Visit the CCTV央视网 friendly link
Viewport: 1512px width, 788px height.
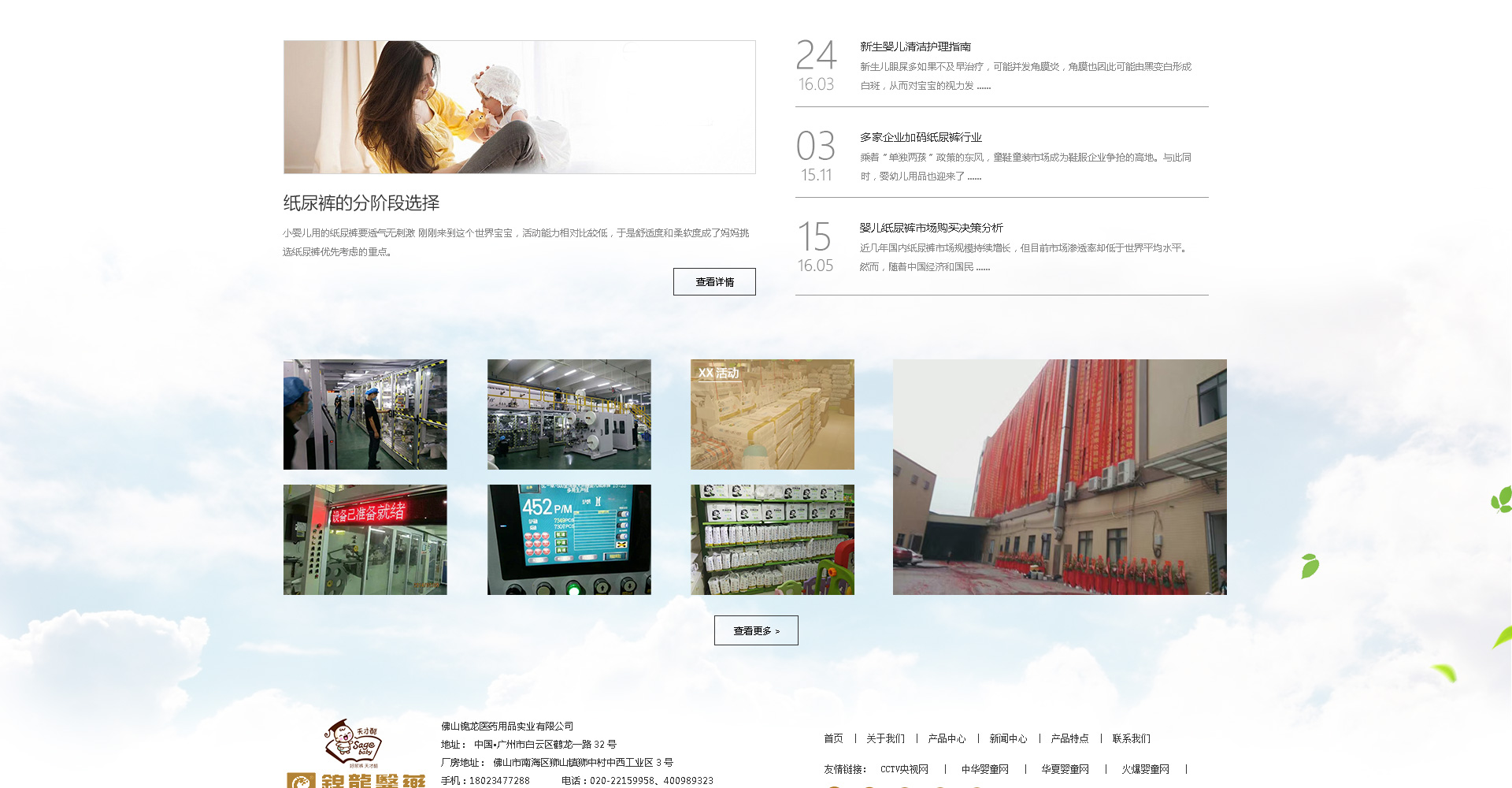[x=904, y=770]
